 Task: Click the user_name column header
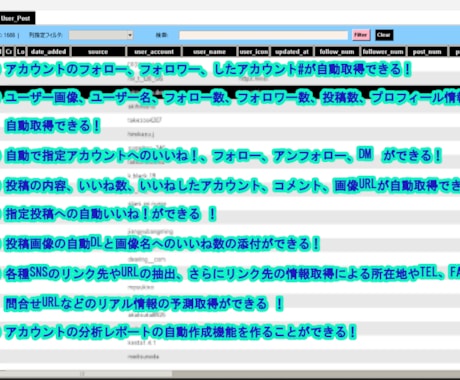point(209,52)
